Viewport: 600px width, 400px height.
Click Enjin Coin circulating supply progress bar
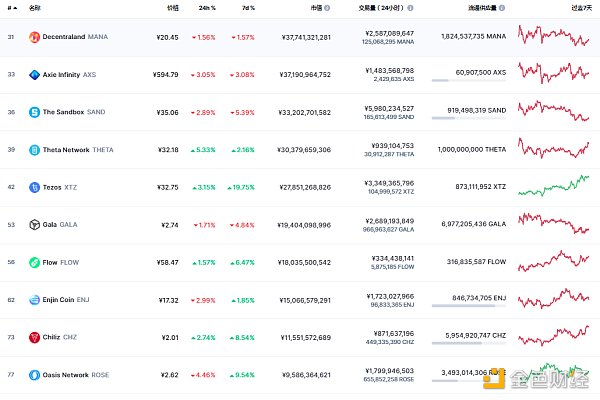pos(469,305)
